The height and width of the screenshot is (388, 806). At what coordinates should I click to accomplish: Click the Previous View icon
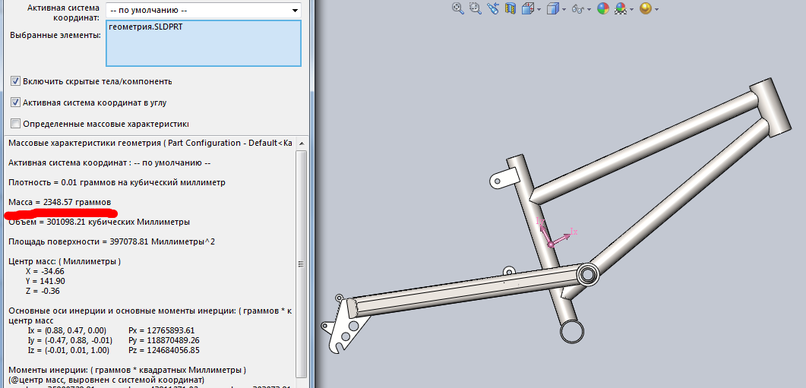coord(493,8)
